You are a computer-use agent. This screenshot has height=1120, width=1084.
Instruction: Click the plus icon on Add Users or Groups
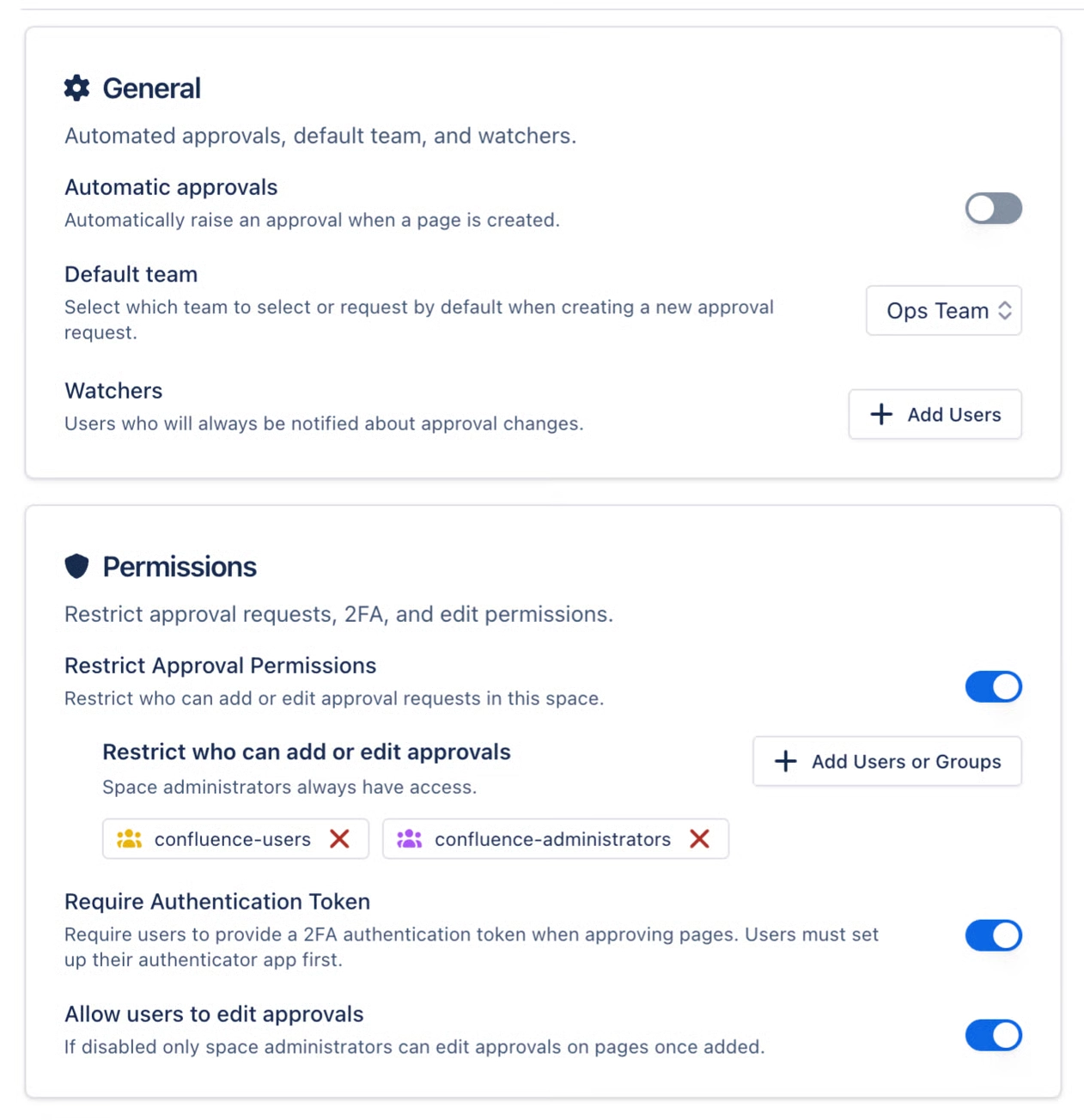(785, 761)
